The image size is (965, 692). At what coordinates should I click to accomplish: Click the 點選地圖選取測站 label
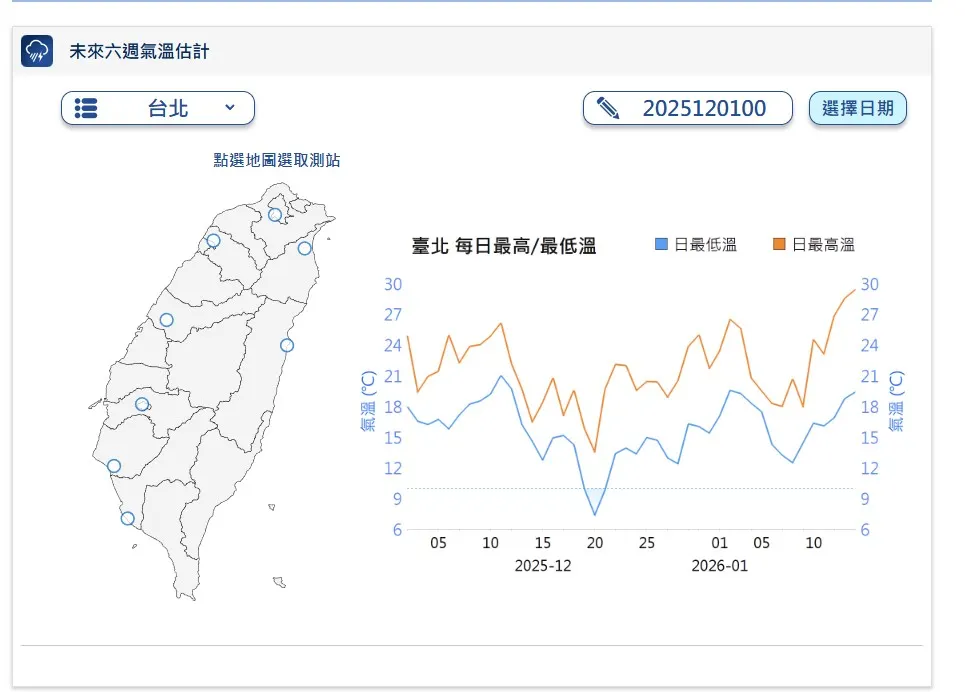pos(277,159)
